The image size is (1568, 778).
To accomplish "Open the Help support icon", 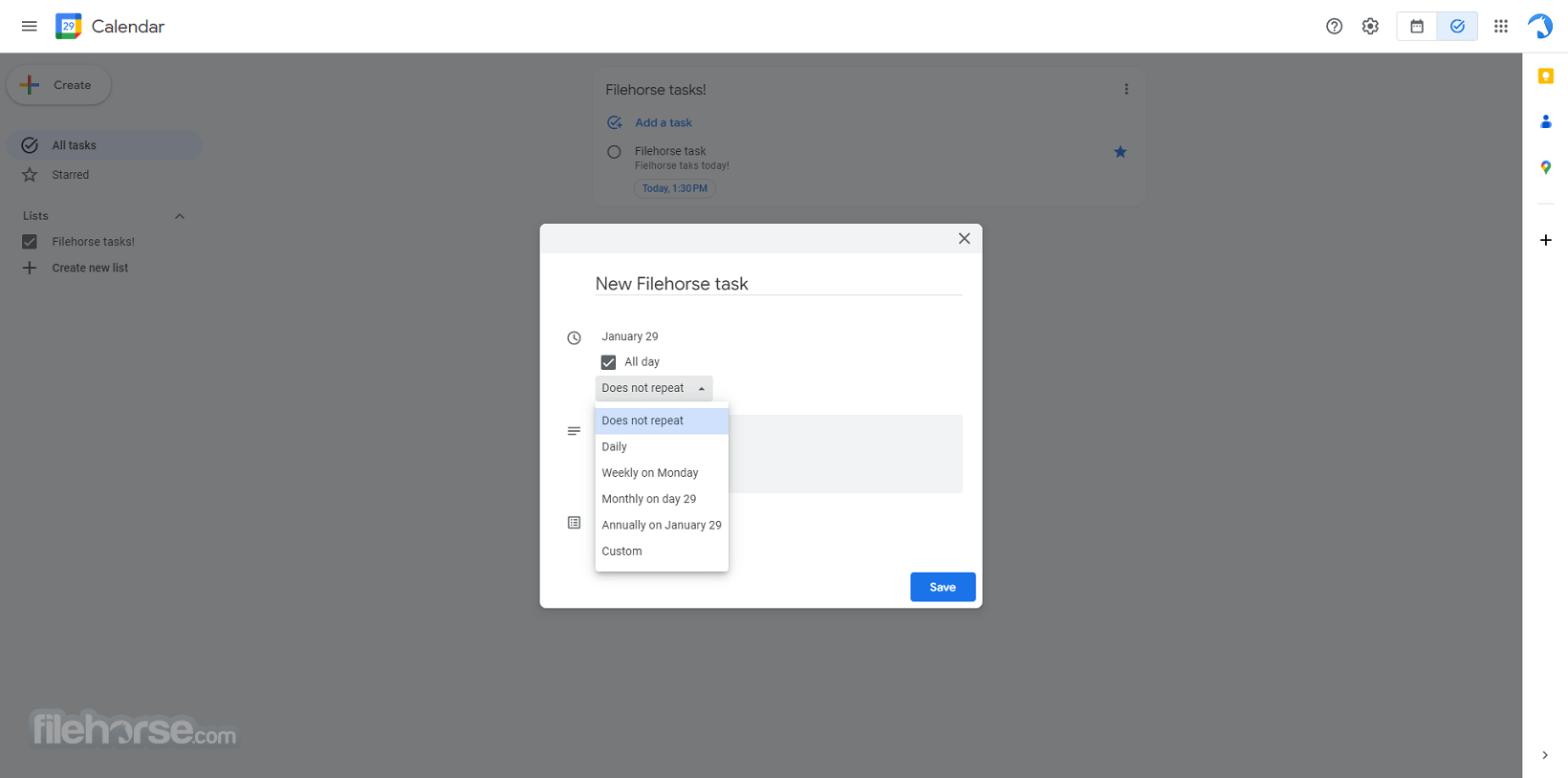I will tap(1334, 26).
